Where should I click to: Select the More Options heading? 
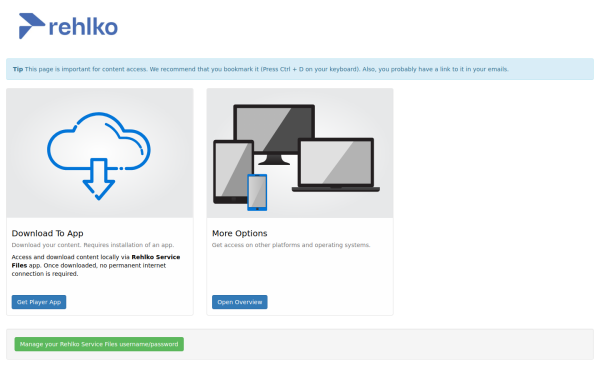coord(240,233)
